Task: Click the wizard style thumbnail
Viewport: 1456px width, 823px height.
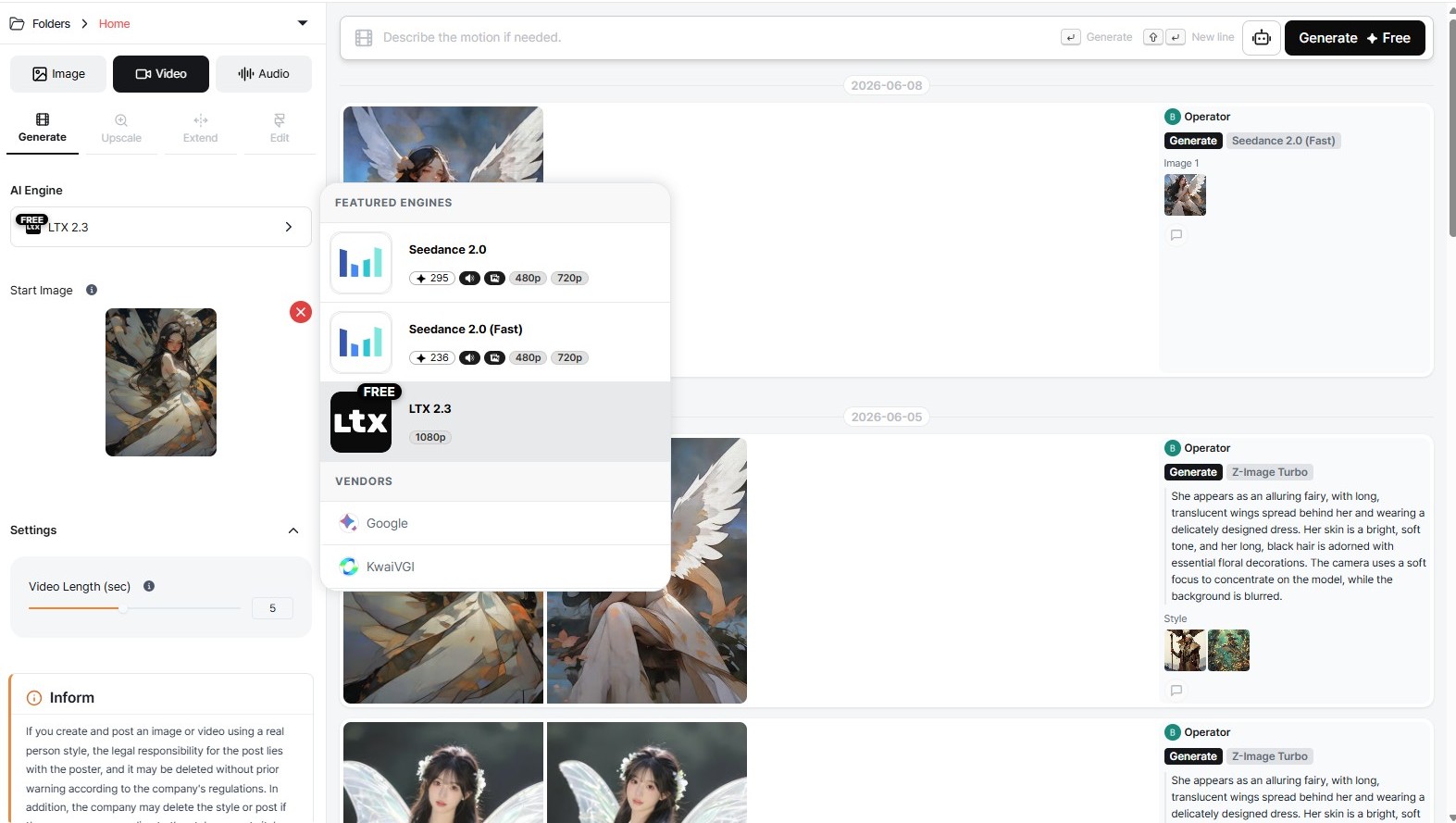Action: click(1185, 650)
